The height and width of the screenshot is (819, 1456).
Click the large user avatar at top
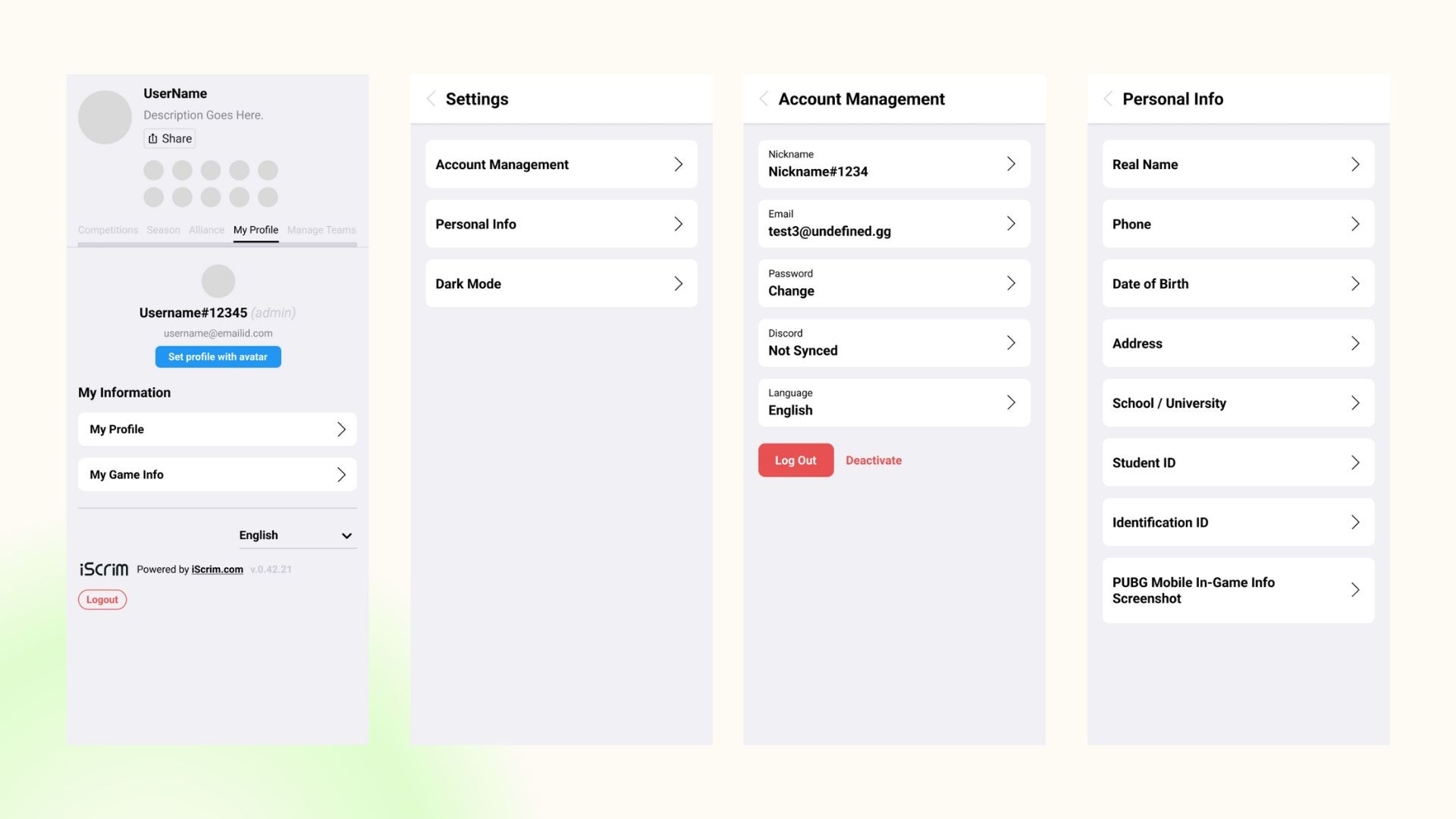pos(105,118)
